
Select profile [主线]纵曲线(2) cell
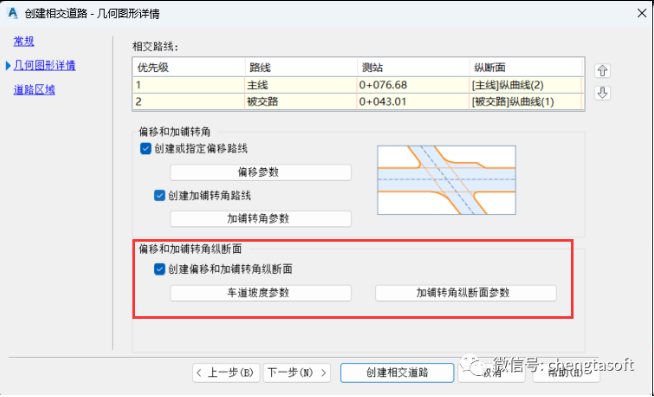(x=526, y=85)
